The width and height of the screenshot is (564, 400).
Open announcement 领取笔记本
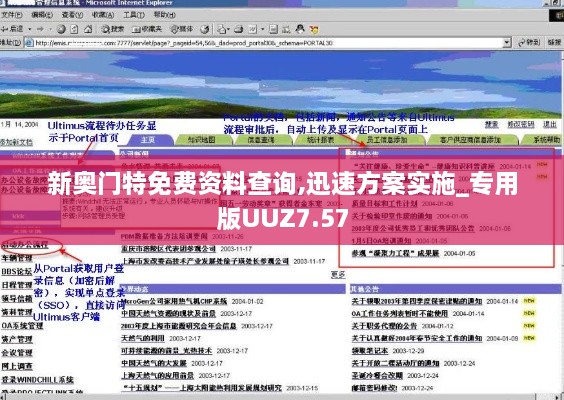tap(370, 351)
